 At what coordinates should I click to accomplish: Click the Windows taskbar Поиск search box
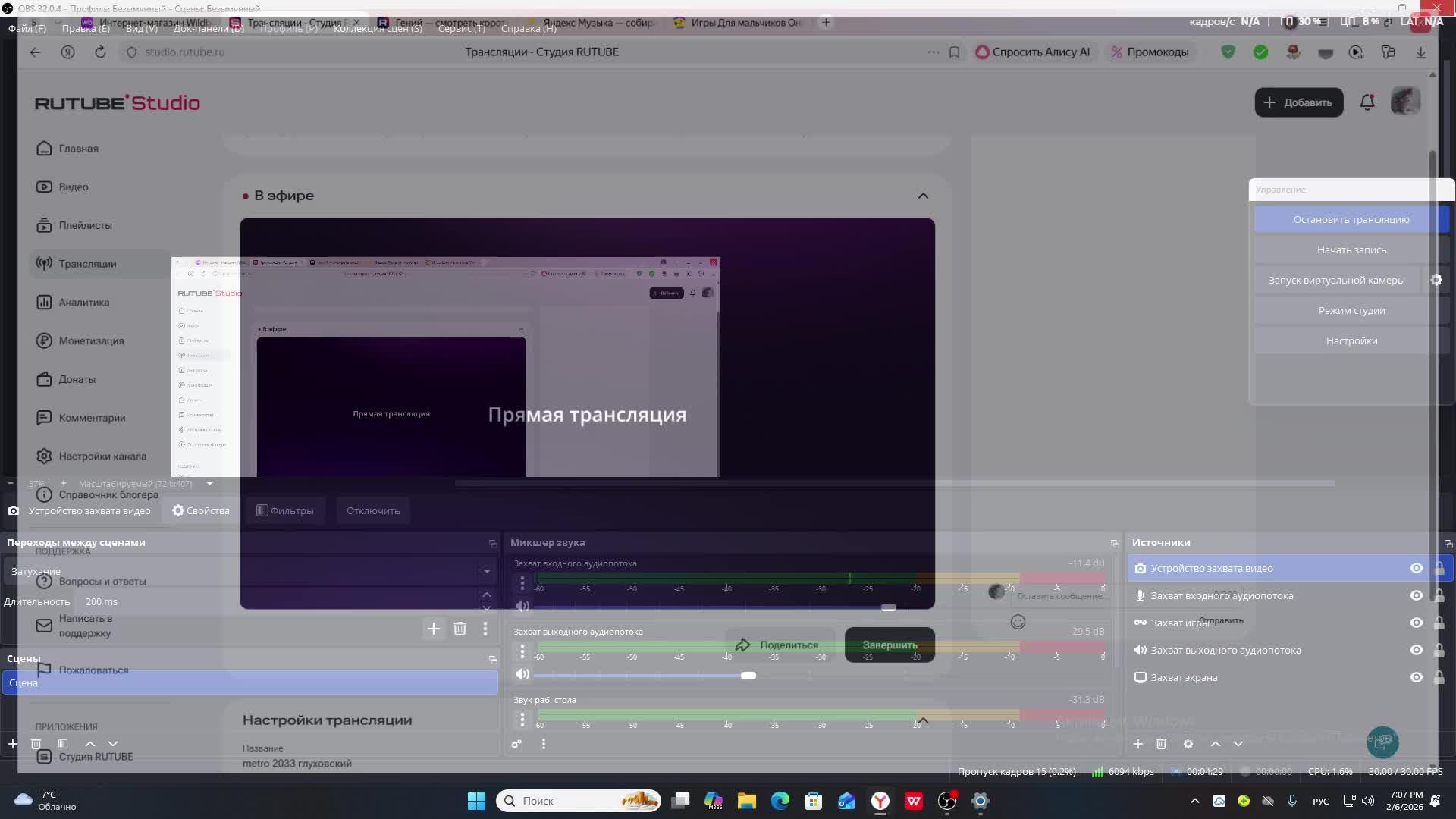(579, 801)
